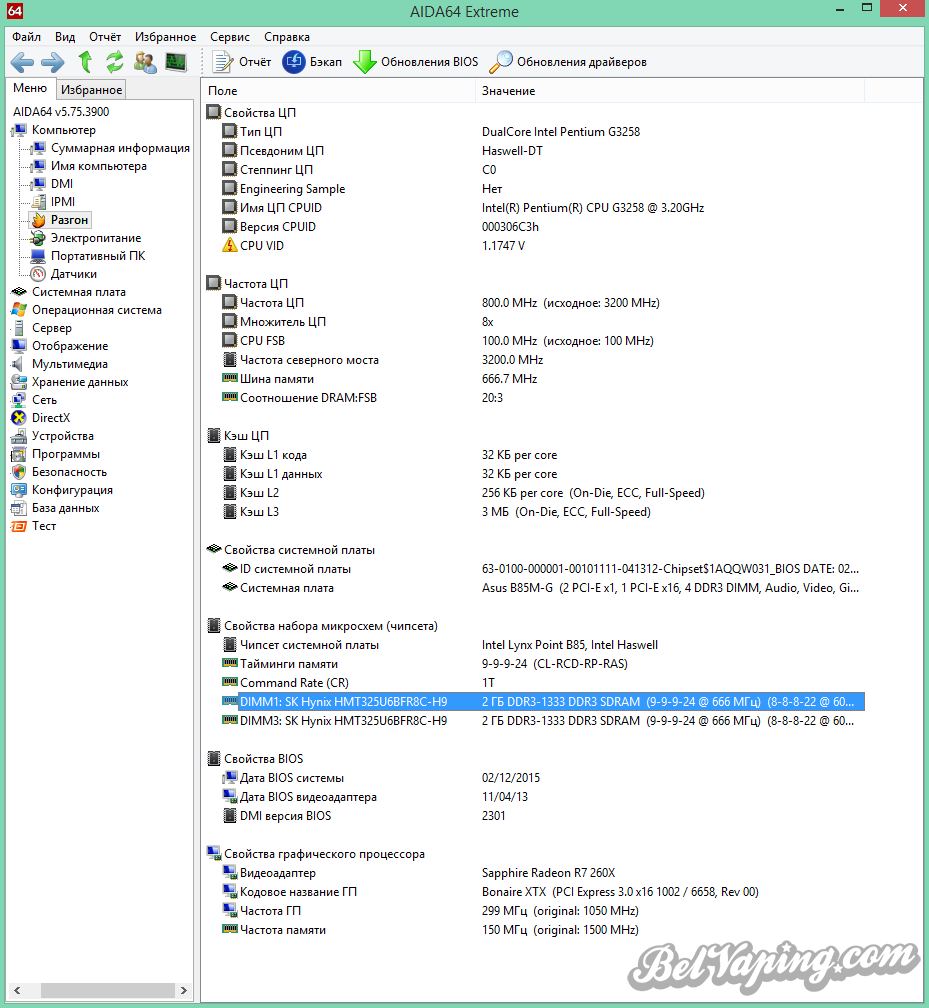Open Обновления драйверов toolbar button
This screenshot has height=1008, width=929.
[x=568, y=62]
